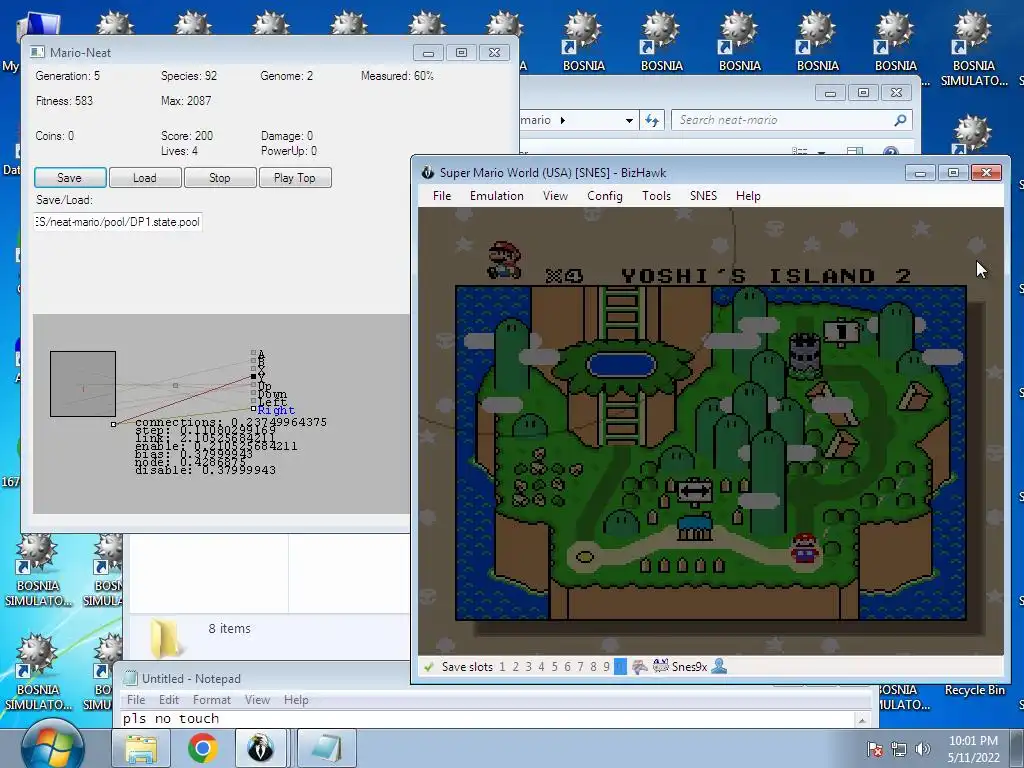This screenshot has height=768, width=1024.
Task: Click the Search neat-mario field in Explorer
Action: pos(792,120)
